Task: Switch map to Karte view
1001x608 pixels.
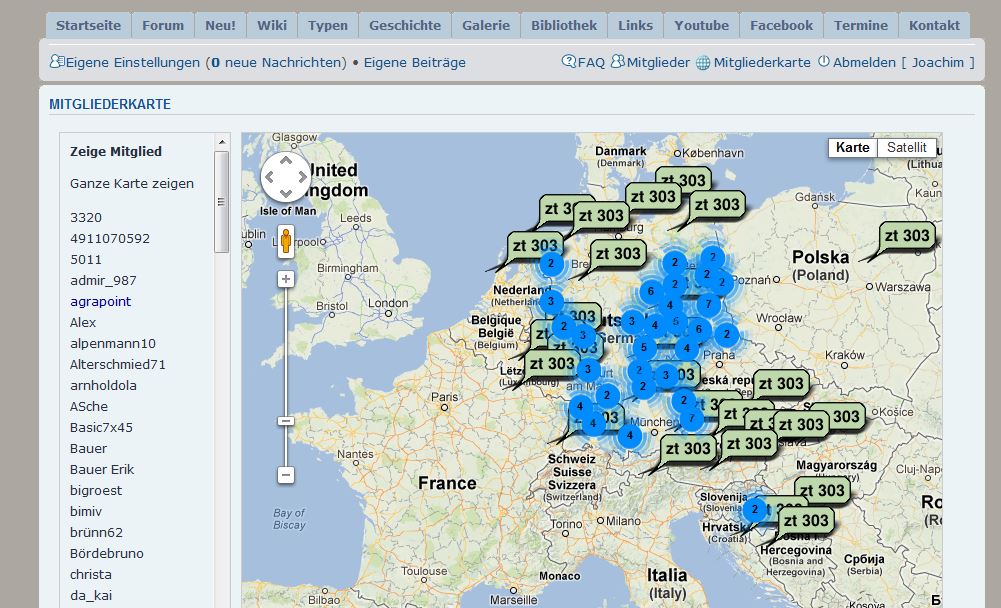Action: tap(852, 147)
